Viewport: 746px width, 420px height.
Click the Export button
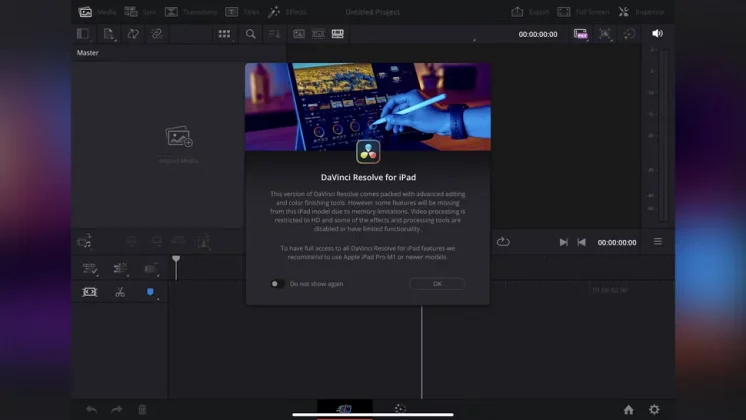pos(528,12)
